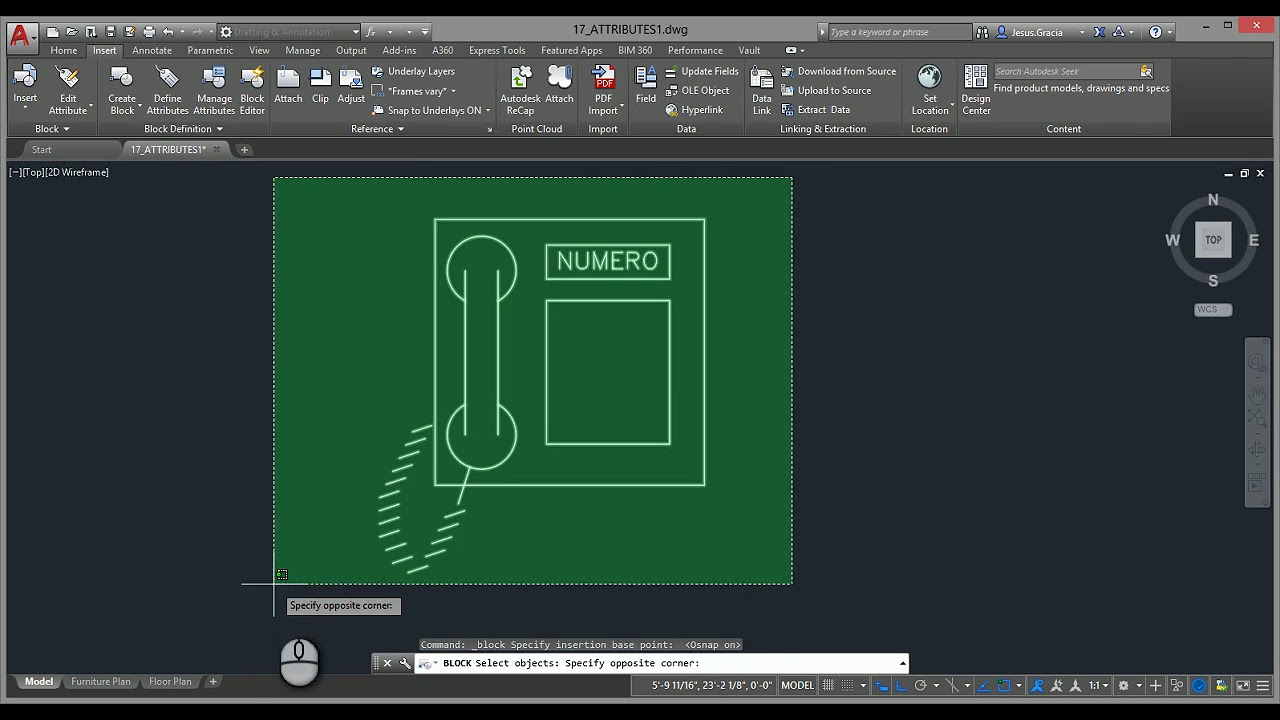Click the Hyperlink tool

[694, 110]
